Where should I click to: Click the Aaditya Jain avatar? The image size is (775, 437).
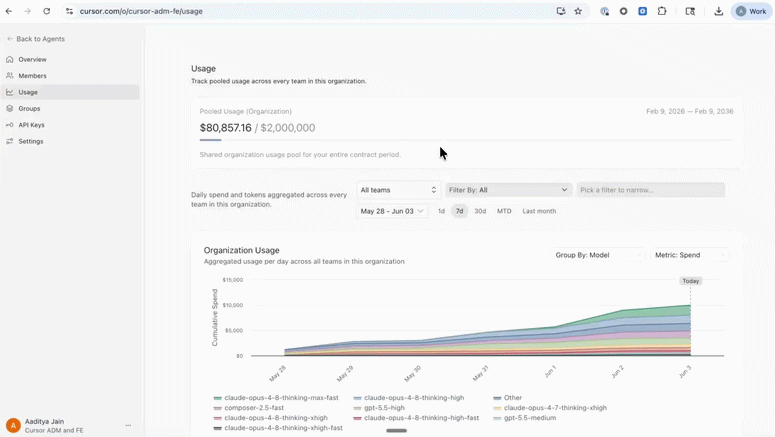point(13,425)
